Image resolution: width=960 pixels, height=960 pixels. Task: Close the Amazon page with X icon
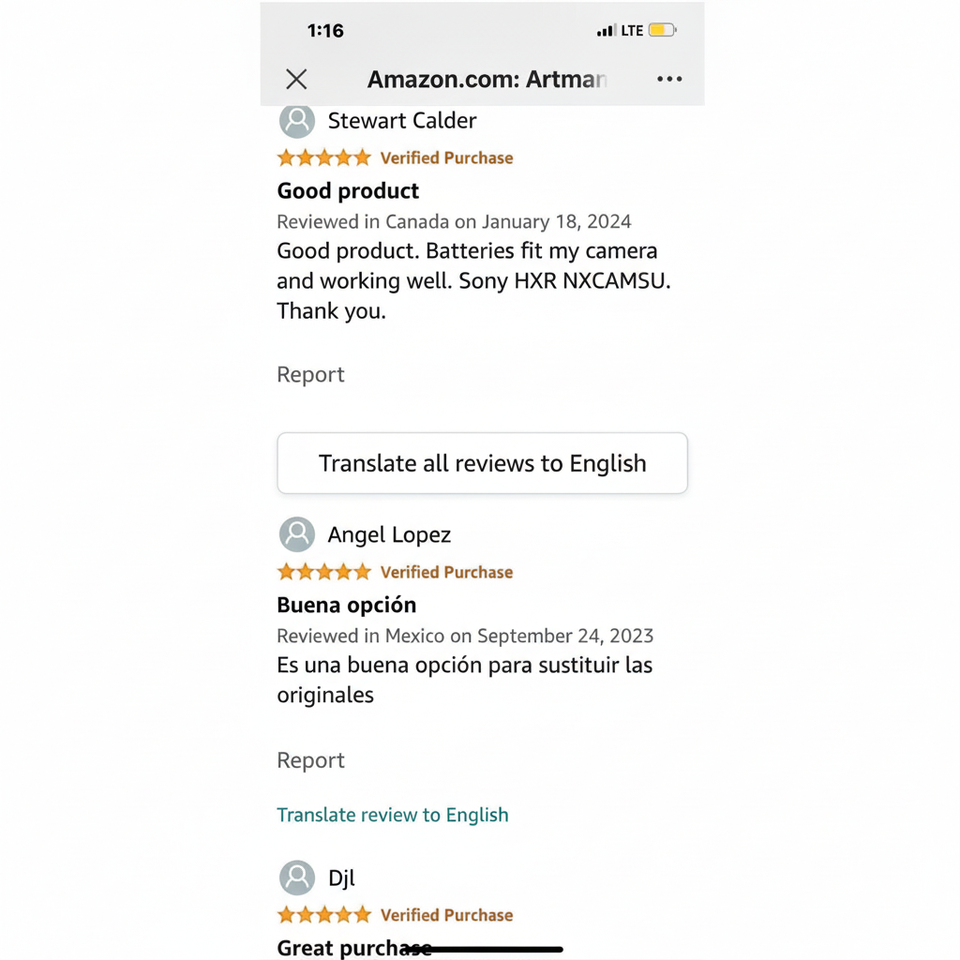point(296,79)
